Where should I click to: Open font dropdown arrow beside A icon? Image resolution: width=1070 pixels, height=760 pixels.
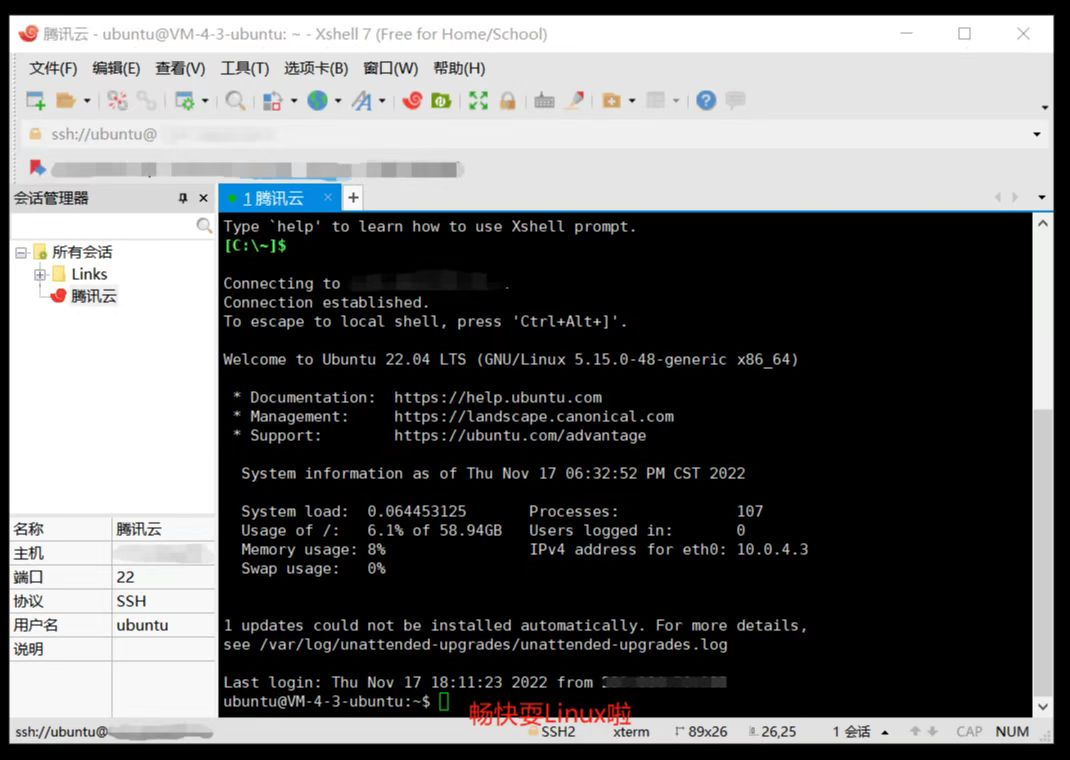(x=382, y=101)
